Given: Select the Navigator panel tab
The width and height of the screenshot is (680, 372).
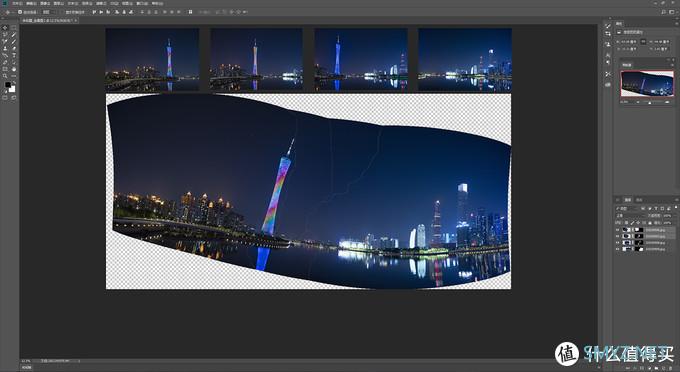Looking at the screenshot, I should [627, 65].
